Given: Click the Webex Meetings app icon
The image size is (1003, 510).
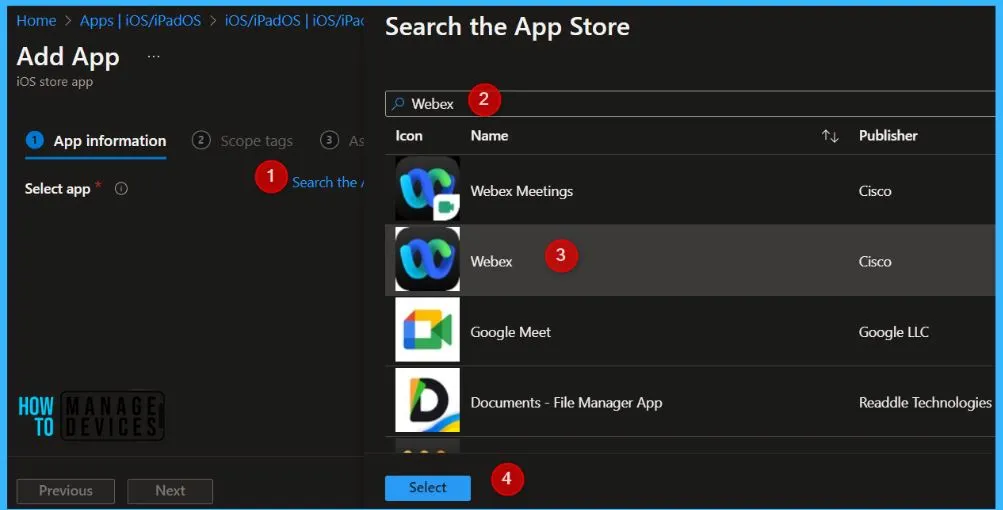Looking at the screenshot, I should pos(427,189).
